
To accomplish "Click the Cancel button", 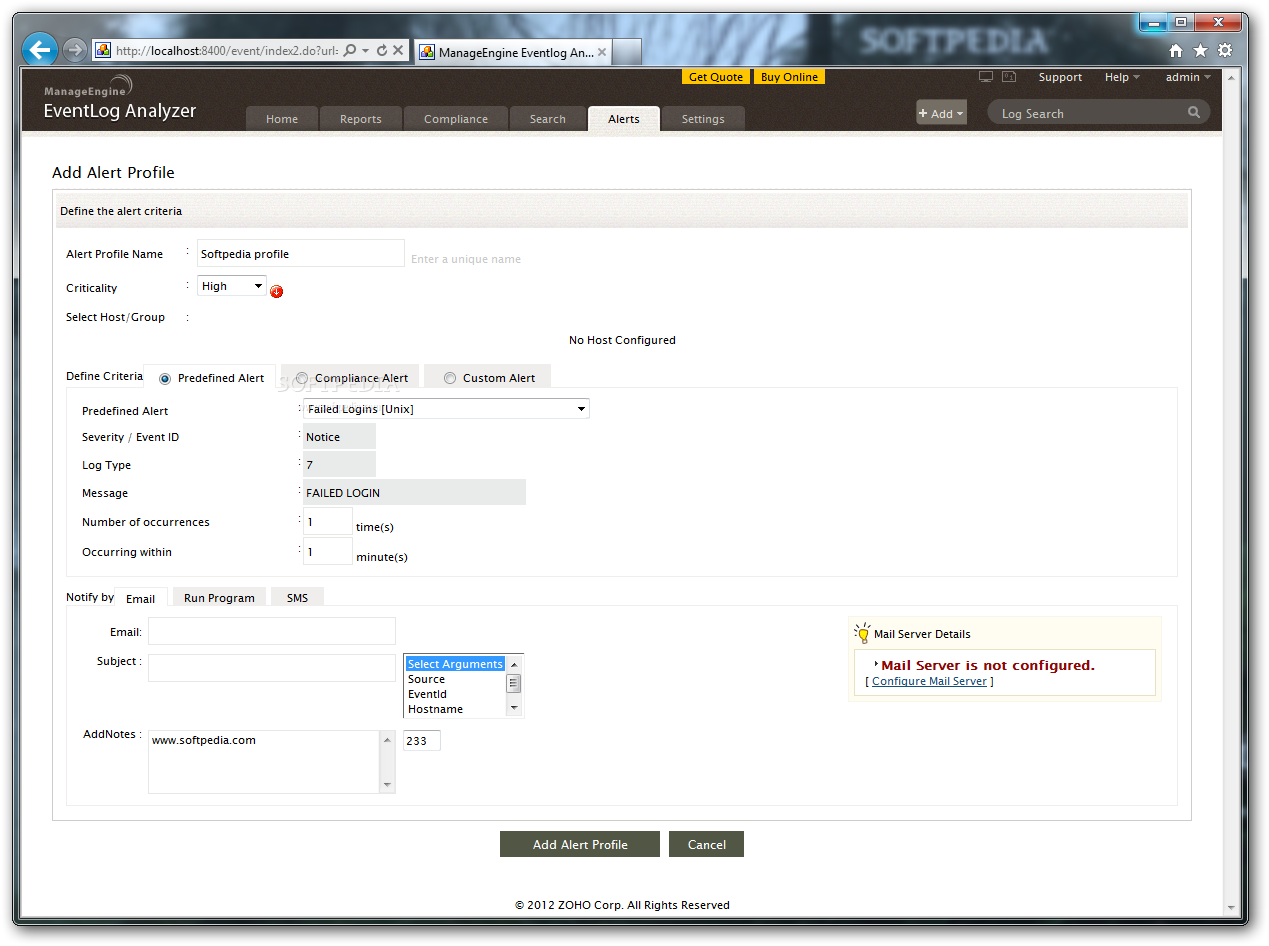I will (706, 844).
